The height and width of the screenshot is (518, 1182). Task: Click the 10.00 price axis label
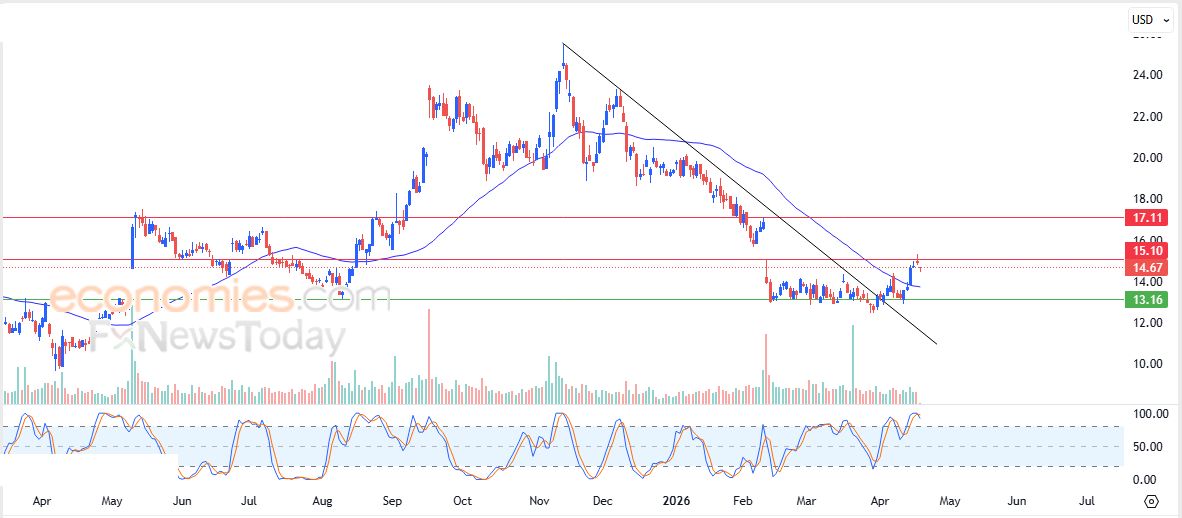[x=1147, y=364]
